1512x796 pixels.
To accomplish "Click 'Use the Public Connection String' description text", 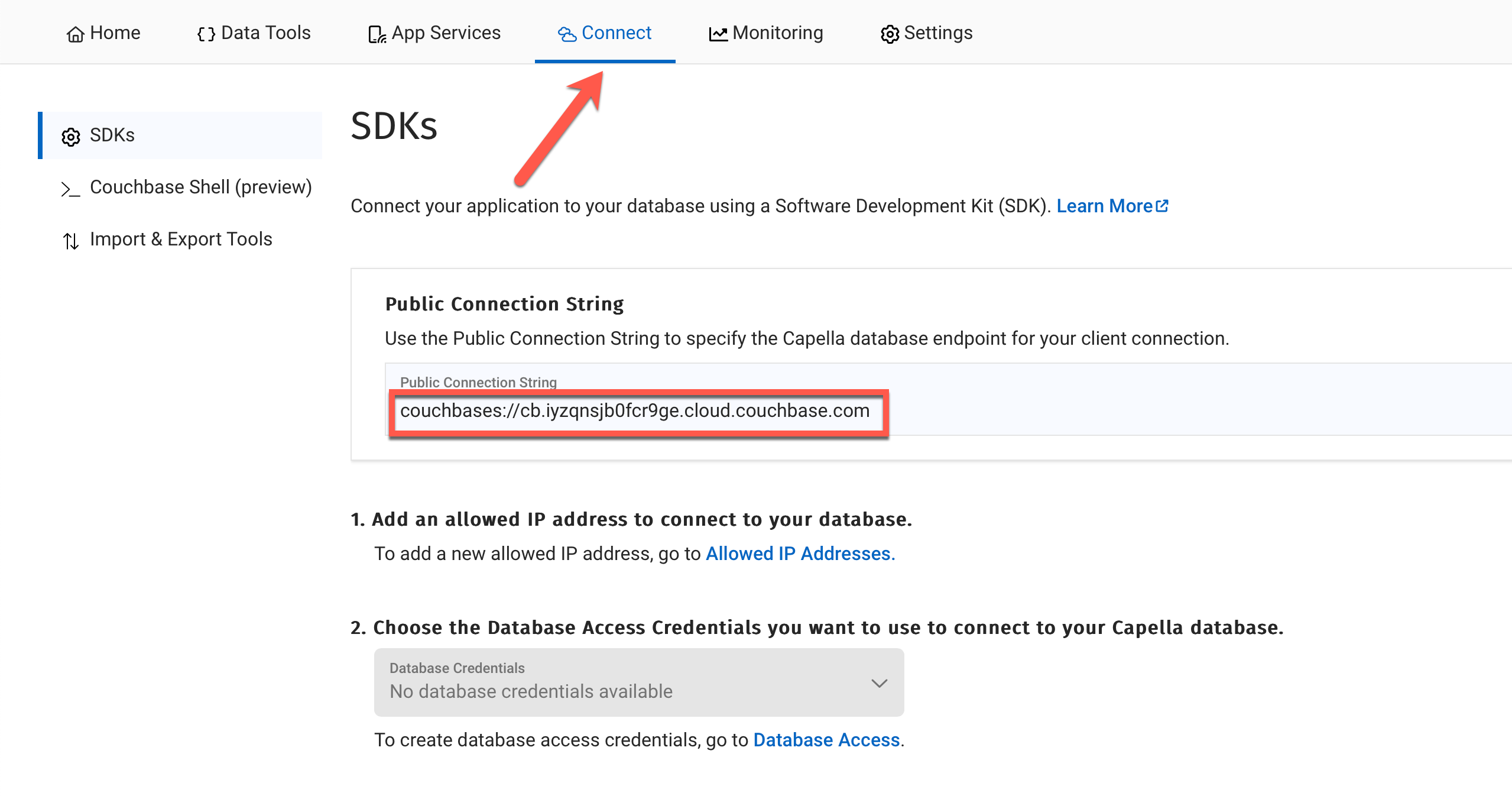I will point(807,338).
